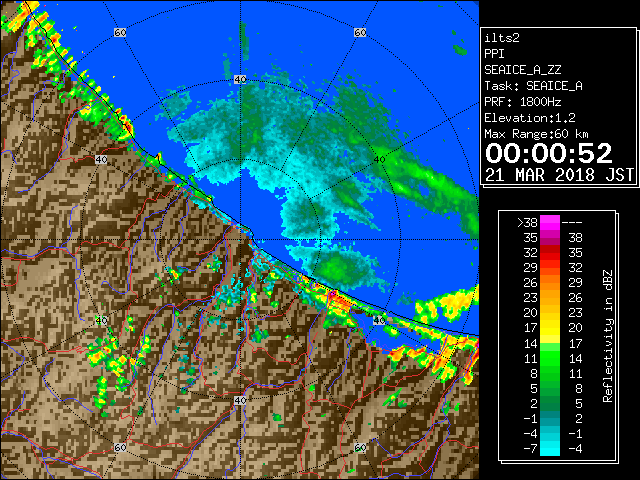Select the '21 MAR 2018 JST' date
The height and width of the screenshot is (480, 640).
coord(559,175)
